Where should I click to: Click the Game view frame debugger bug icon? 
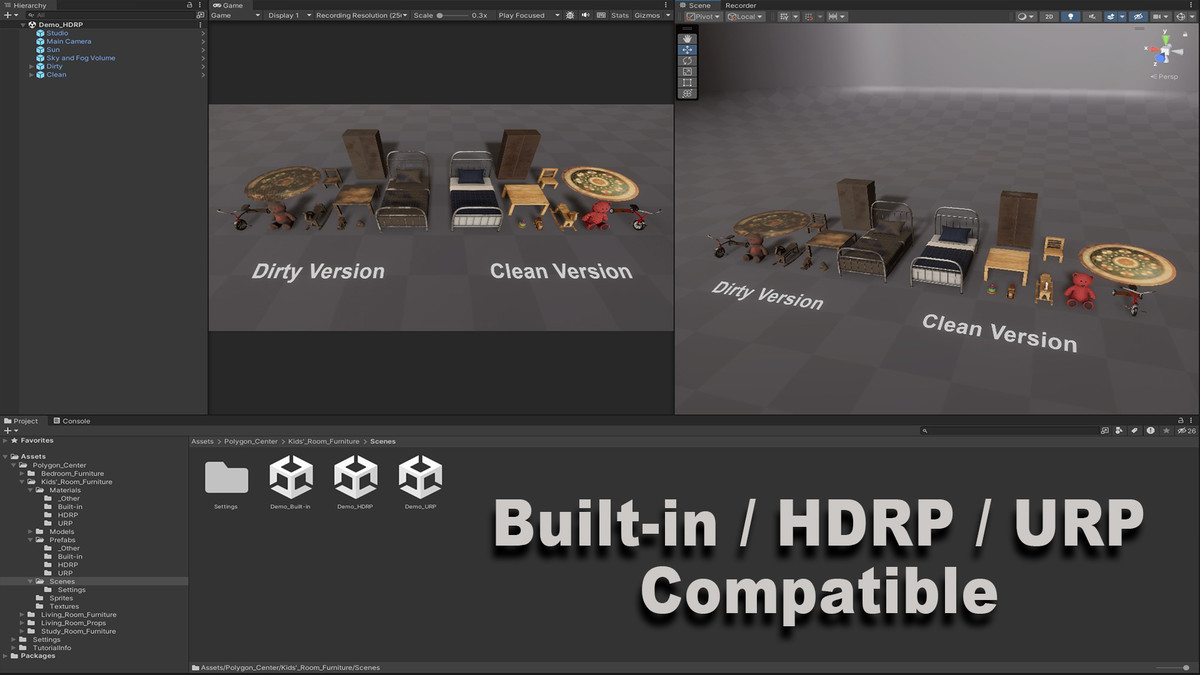click(570, 15)
